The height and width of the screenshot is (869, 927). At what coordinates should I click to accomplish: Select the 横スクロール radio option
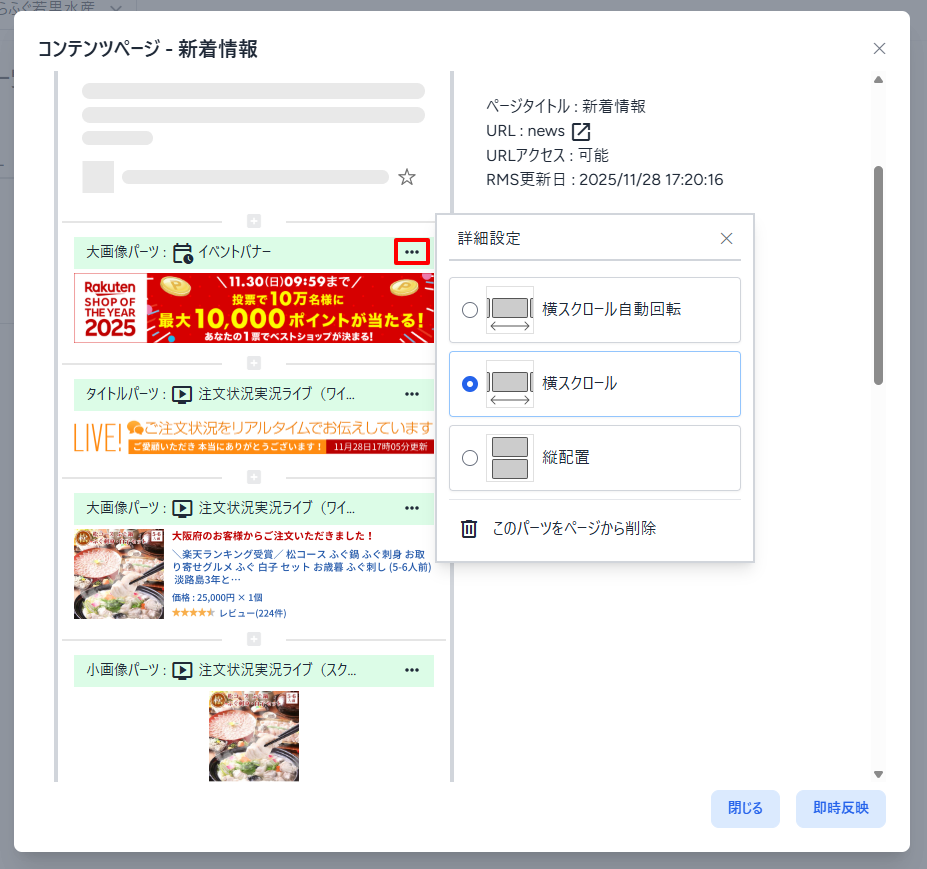tap(470, 384)
